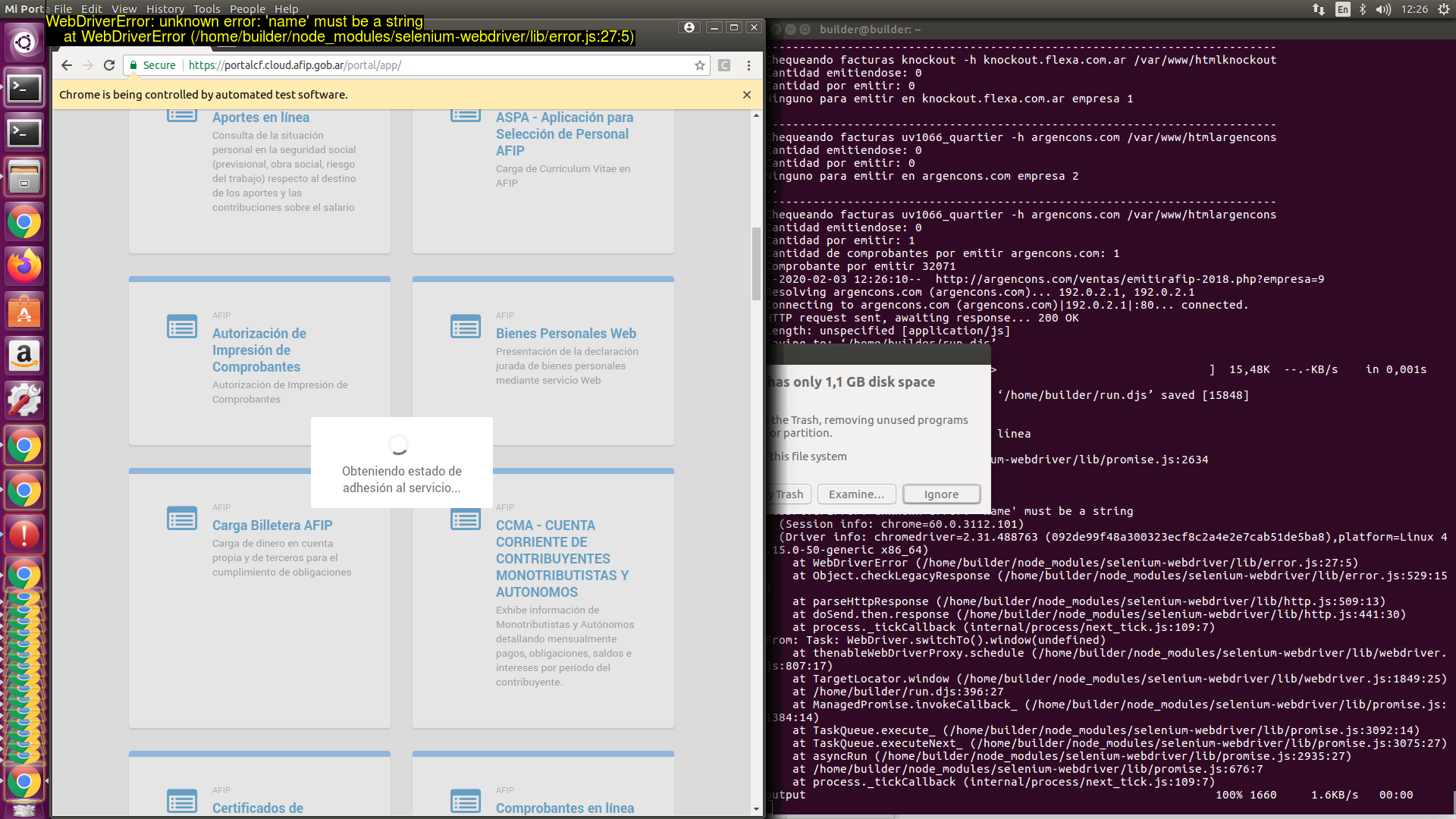This screenshot has width=1456, height=819.
Task: Click the page vertical scrollbar thumb
Action: coord(756,264)
